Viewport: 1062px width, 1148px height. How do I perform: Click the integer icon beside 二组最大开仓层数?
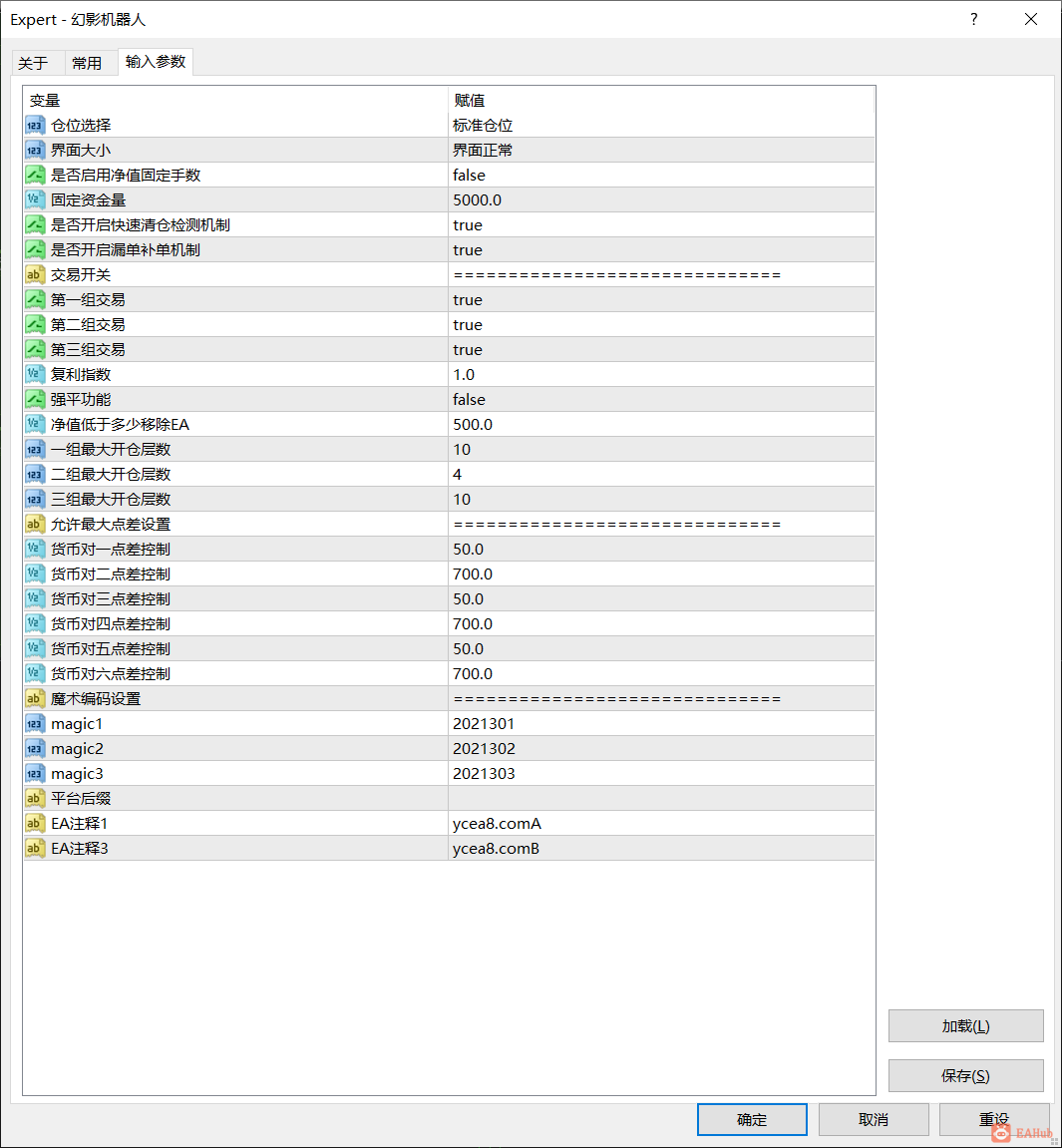pyautogui.click(x=35, y=474)
